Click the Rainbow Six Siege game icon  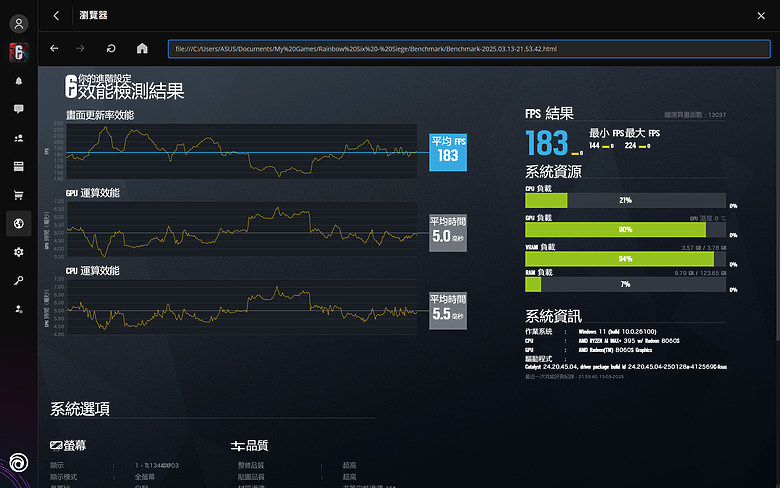click(x=18, y=52)
